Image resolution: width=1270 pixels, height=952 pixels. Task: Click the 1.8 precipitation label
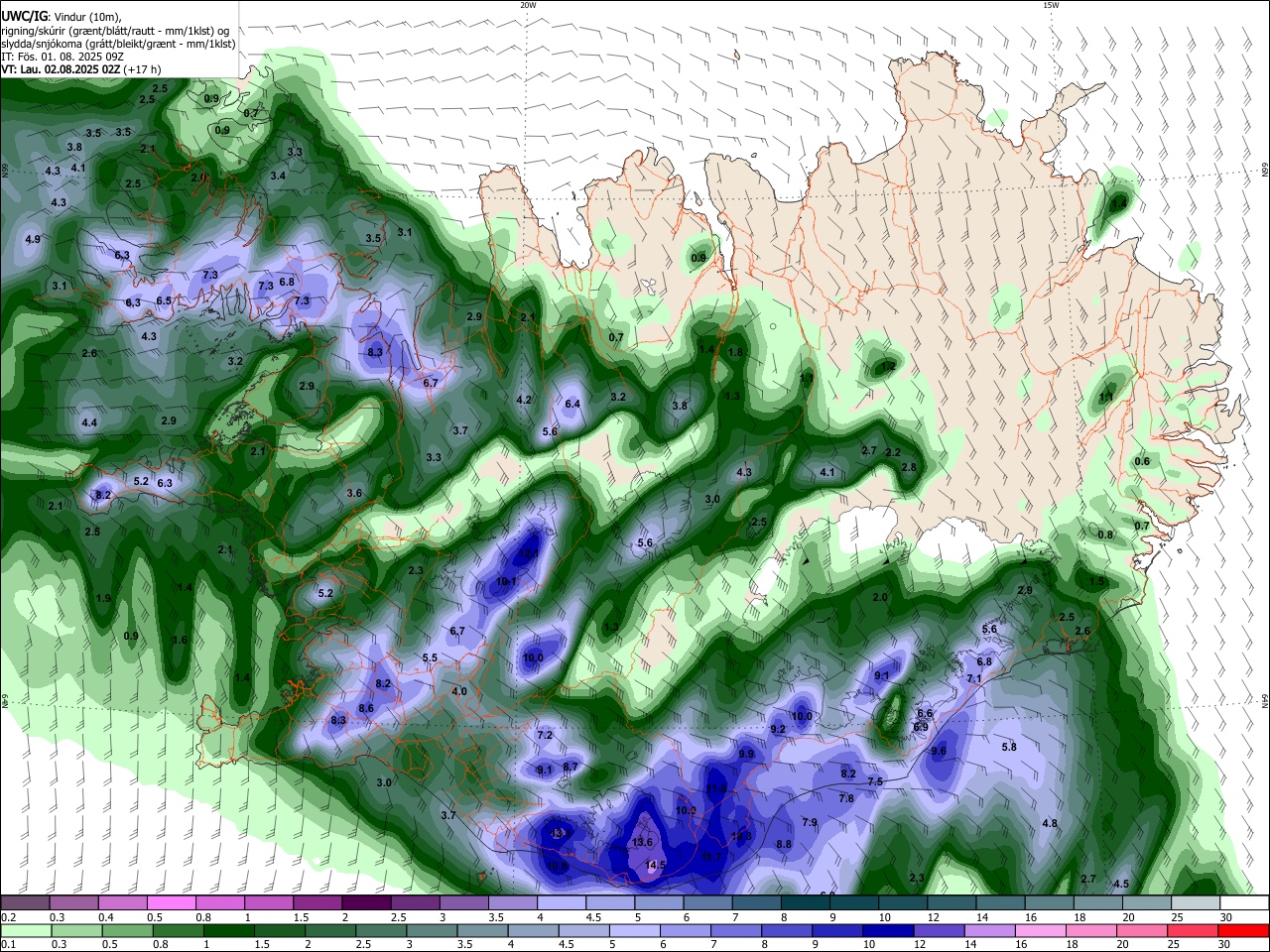735,352
